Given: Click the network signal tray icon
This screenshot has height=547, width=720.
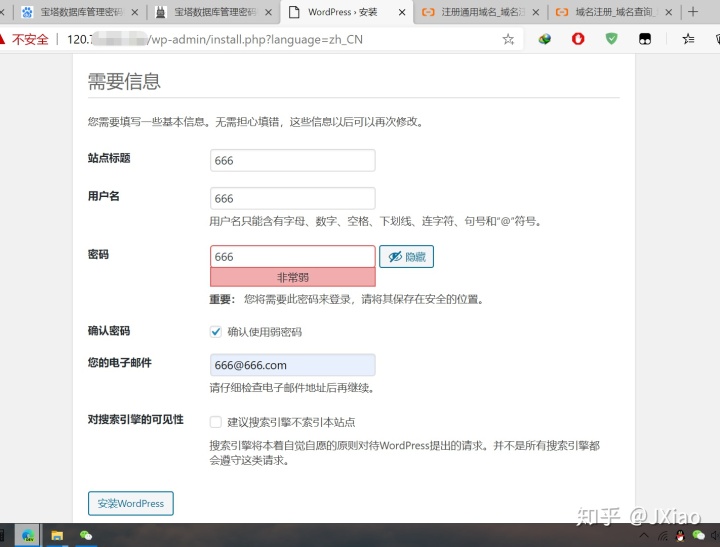Looking at the screenshot, I should pos(663,536).
